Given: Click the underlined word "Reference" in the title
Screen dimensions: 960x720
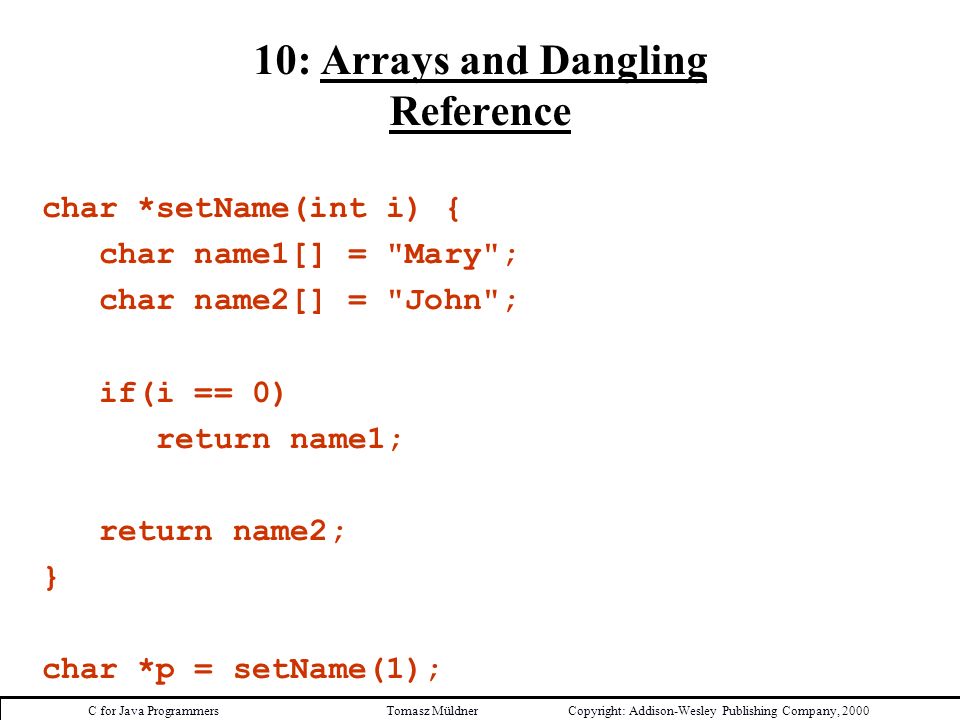Looking at the screenshot, I should pyautogui.click(x=481, y=112).
